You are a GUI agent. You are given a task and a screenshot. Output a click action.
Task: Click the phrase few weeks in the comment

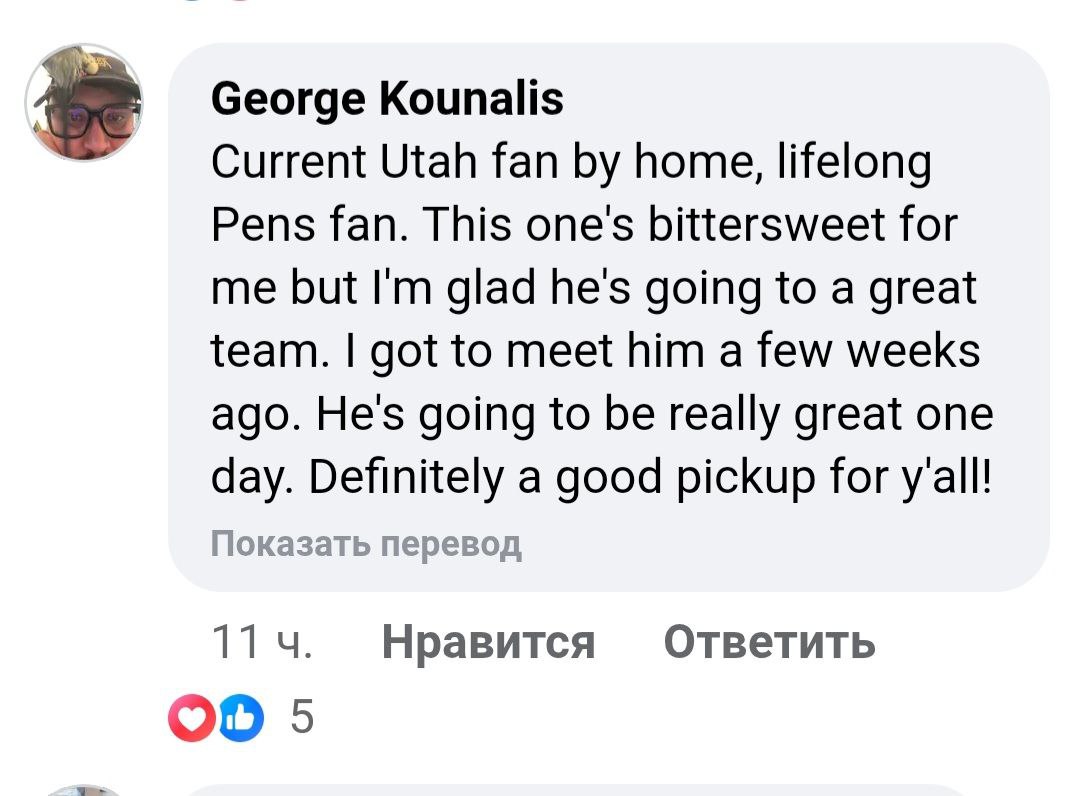[868, 352]
